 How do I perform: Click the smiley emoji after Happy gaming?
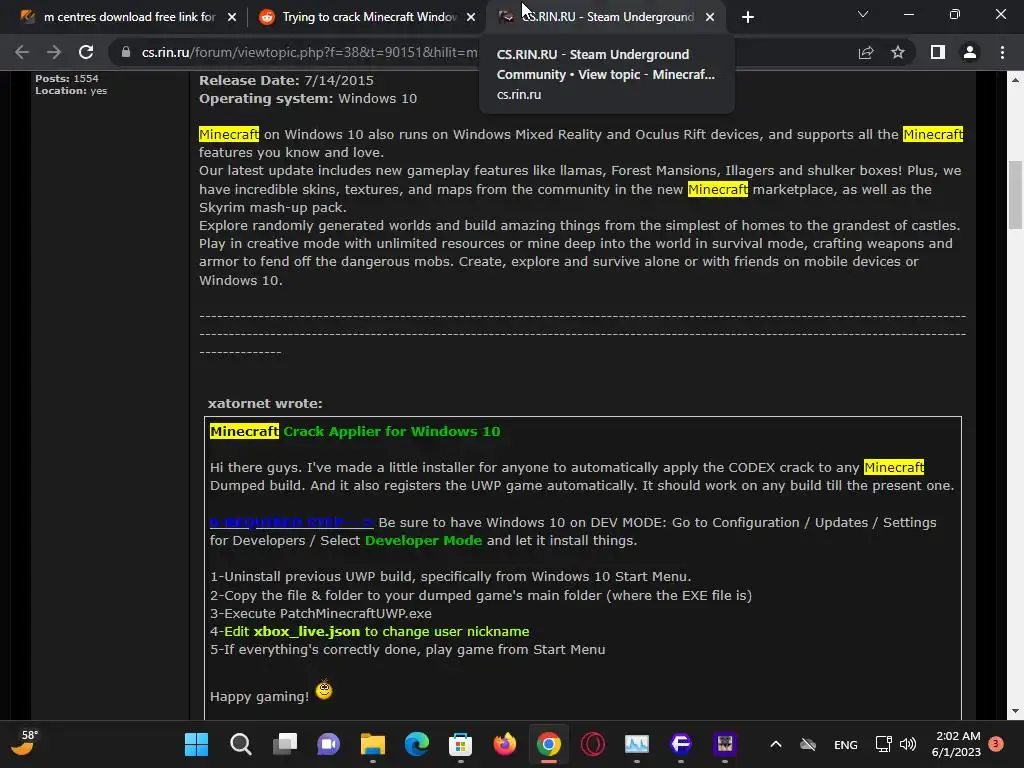[x=324, y=690]
